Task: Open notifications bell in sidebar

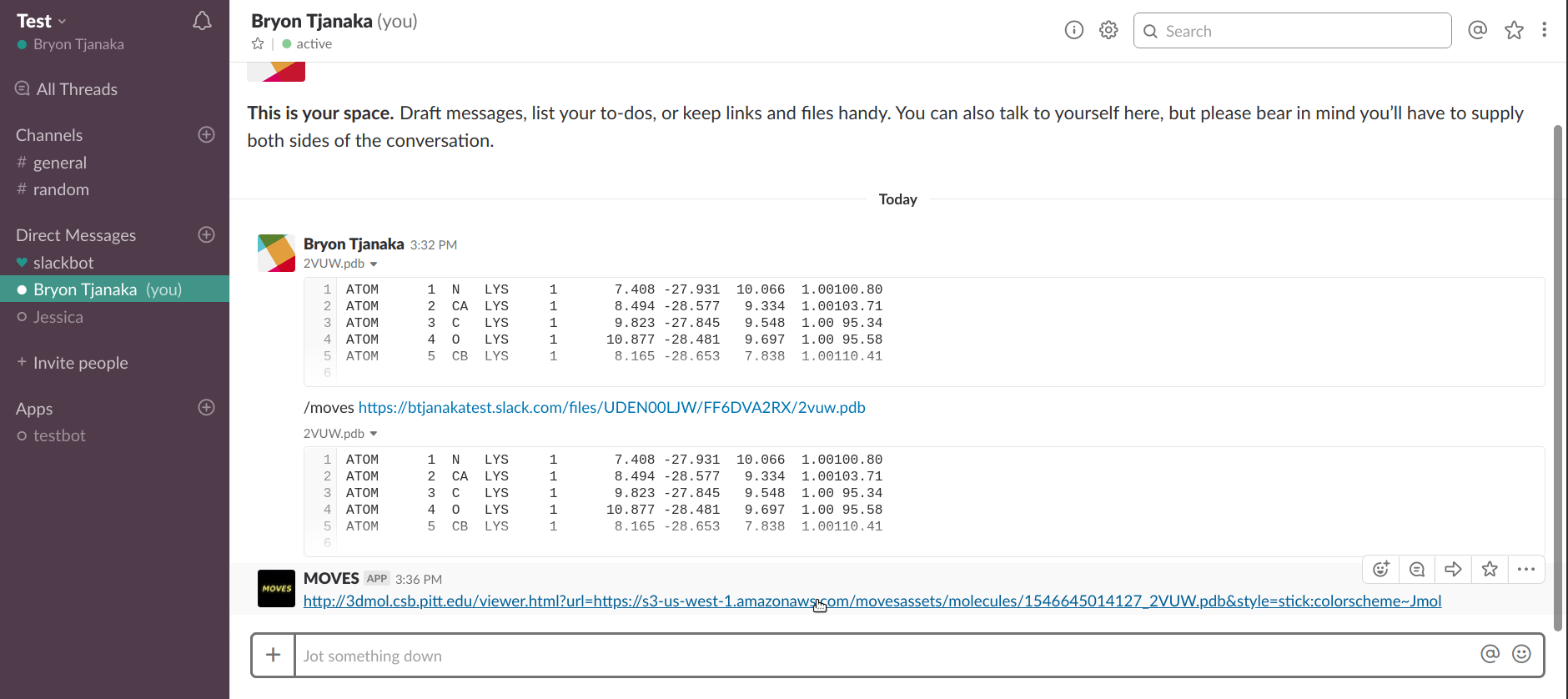Action: [202, 21]
